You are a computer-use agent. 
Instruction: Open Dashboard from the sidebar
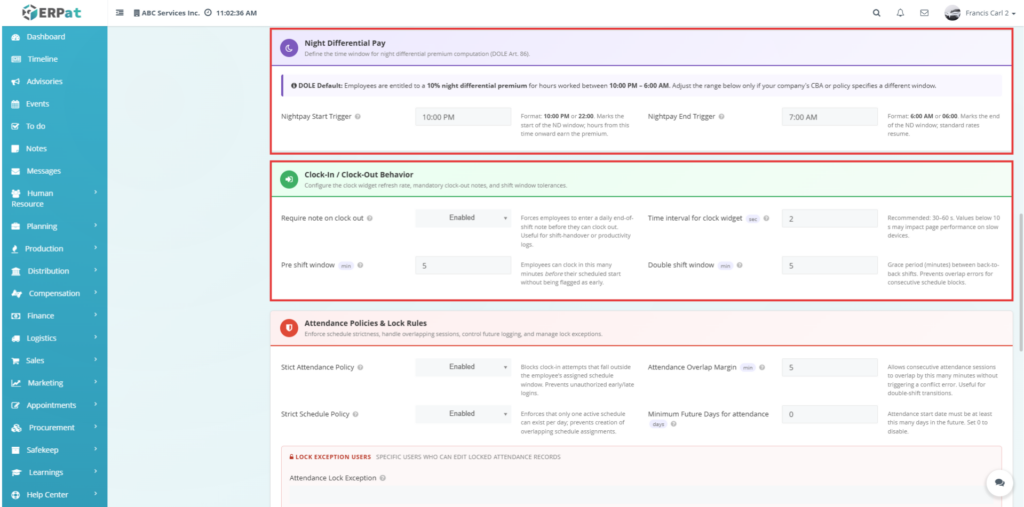46,37
